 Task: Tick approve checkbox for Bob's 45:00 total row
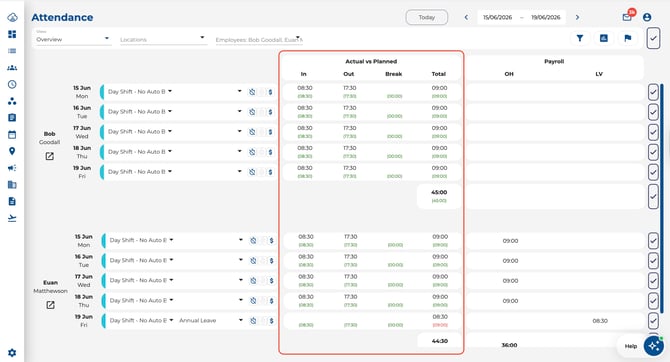pyautogui.click(x=653, y=197)
